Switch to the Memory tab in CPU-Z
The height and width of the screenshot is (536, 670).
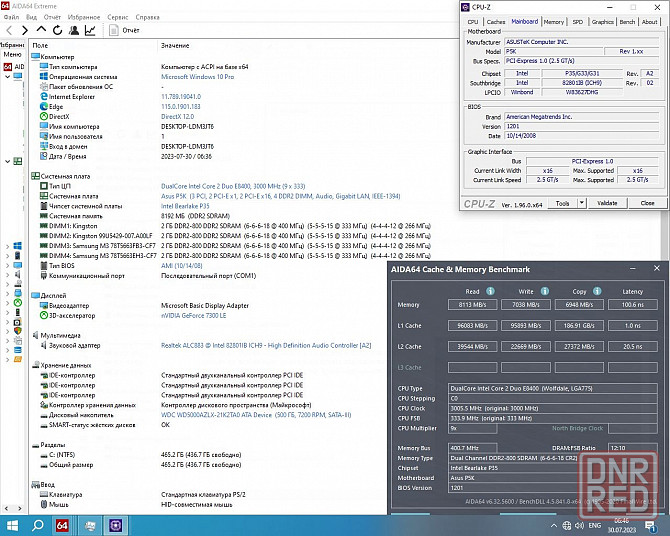coord(553,21)
